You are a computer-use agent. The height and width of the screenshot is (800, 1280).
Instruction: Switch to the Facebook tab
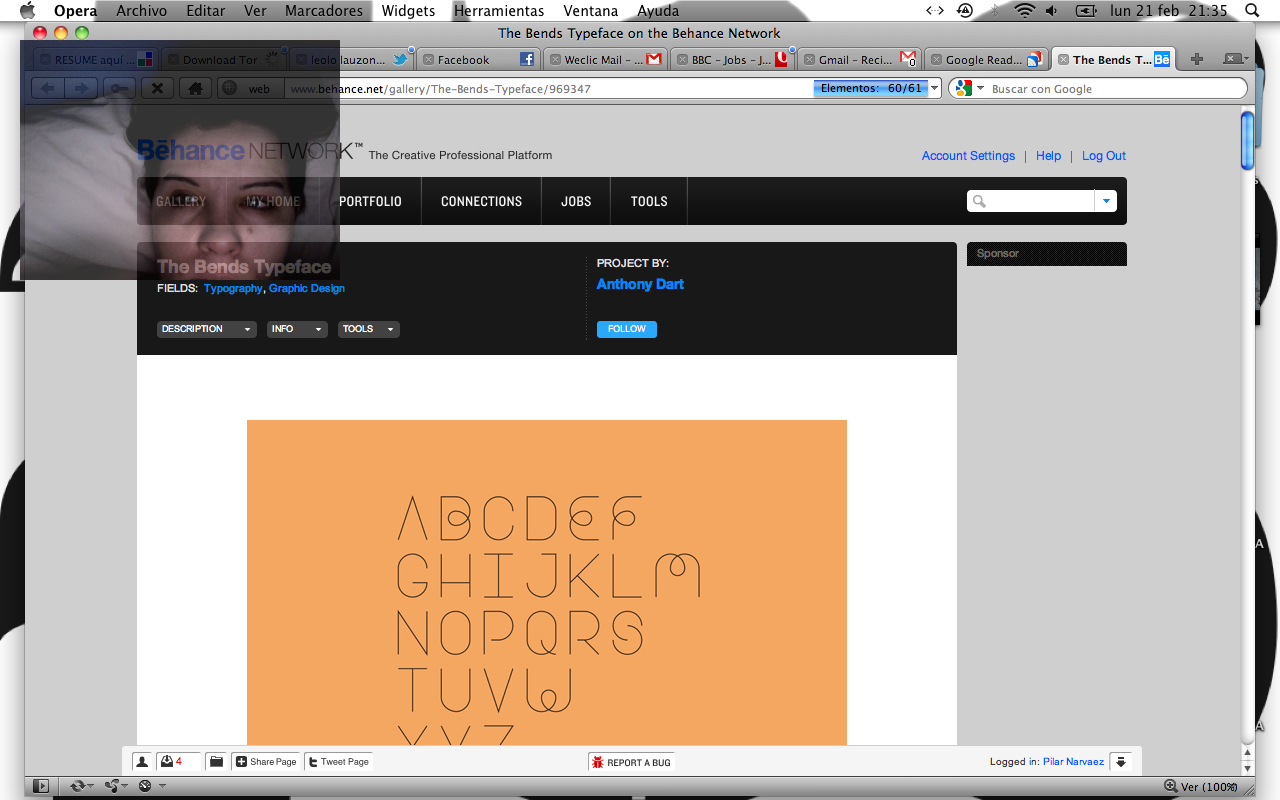coord(474,60)
